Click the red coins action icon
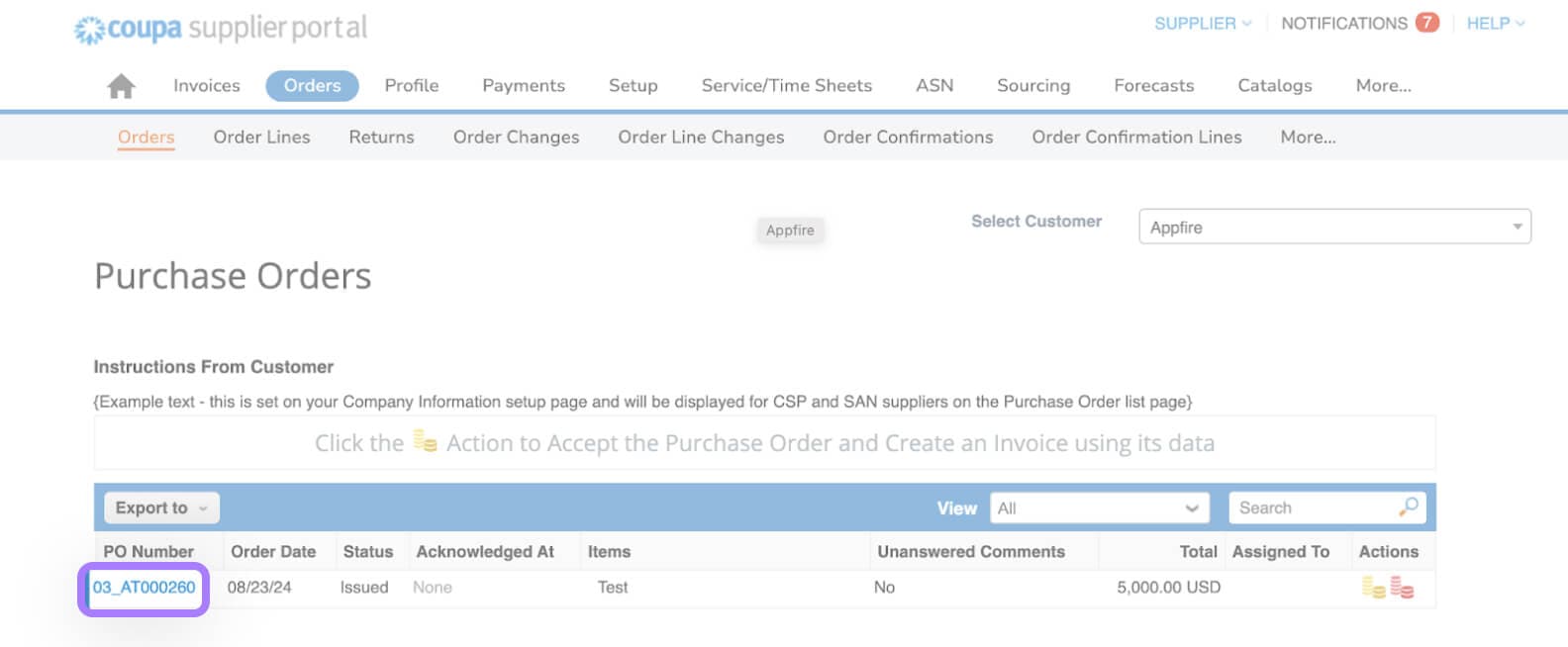The width and height of the screenshot is (1568, 647). click(1402, 588)
